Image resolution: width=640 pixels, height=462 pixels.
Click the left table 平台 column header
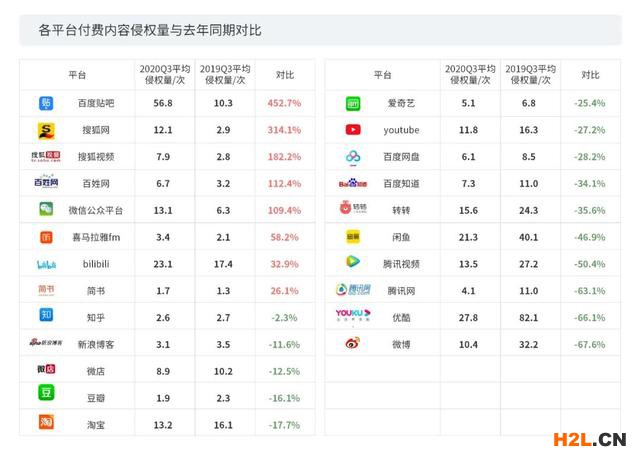tap(77, 75)
